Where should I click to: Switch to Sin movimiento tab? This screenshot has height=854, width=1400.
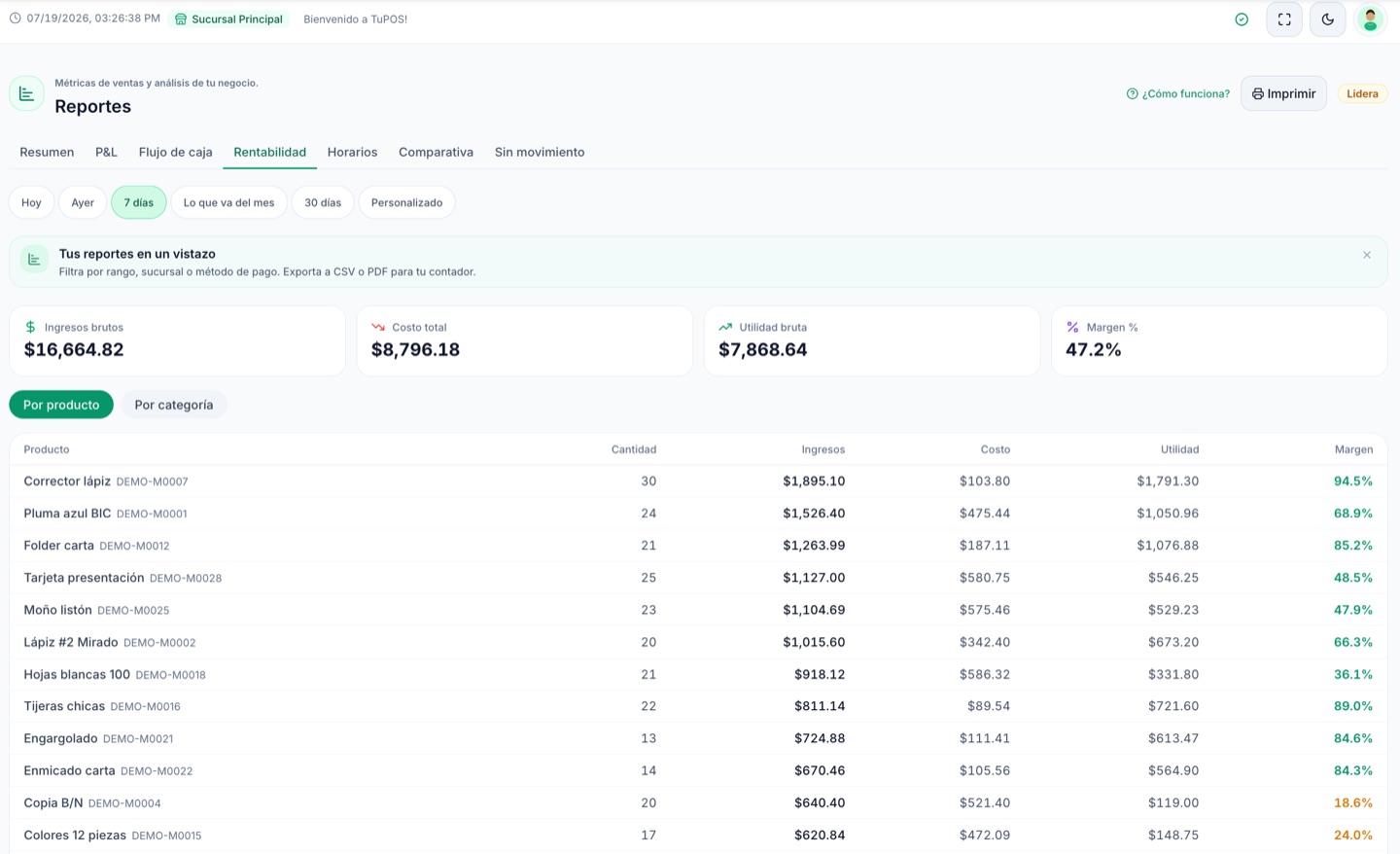pos(540,153)
